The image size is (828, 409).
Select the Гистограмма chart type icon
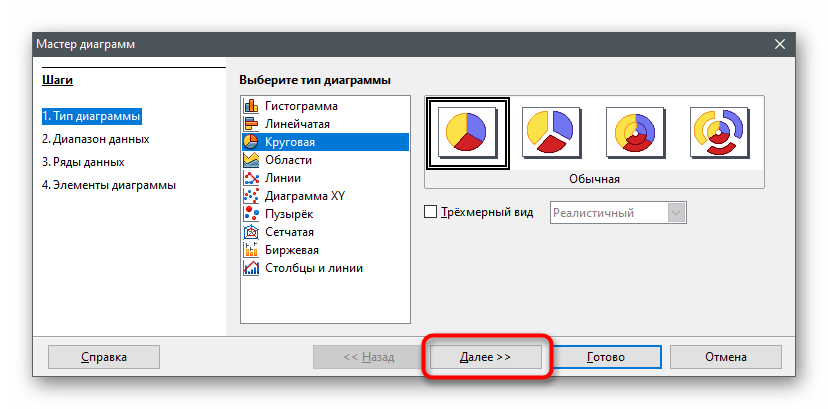[251, 106]
